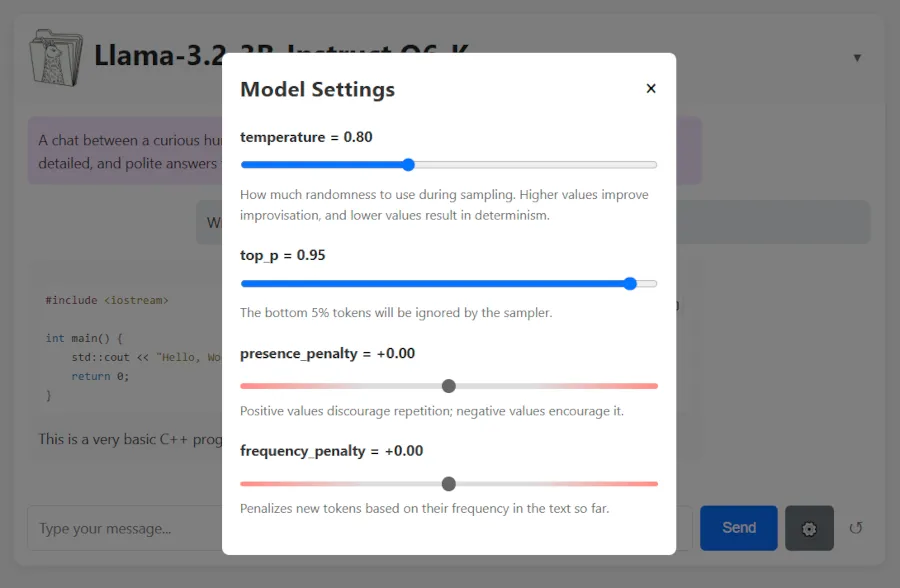This screenshot has height=588, width=900.
Task: Click the frequency_penalty slider handle
Action: 448,483
